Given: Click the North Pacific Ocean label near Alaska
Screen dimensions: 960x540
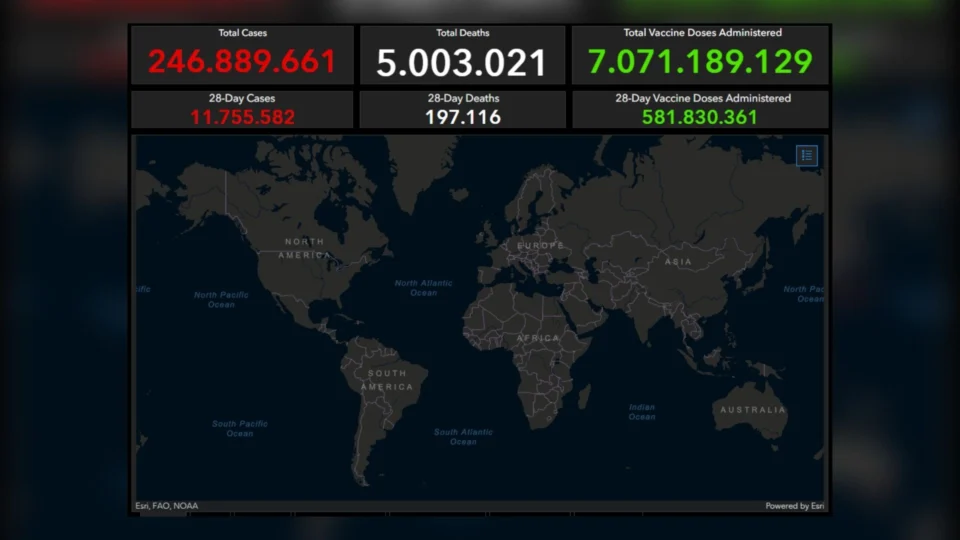Looking at the screenshot, I should (x=221, y=299).
